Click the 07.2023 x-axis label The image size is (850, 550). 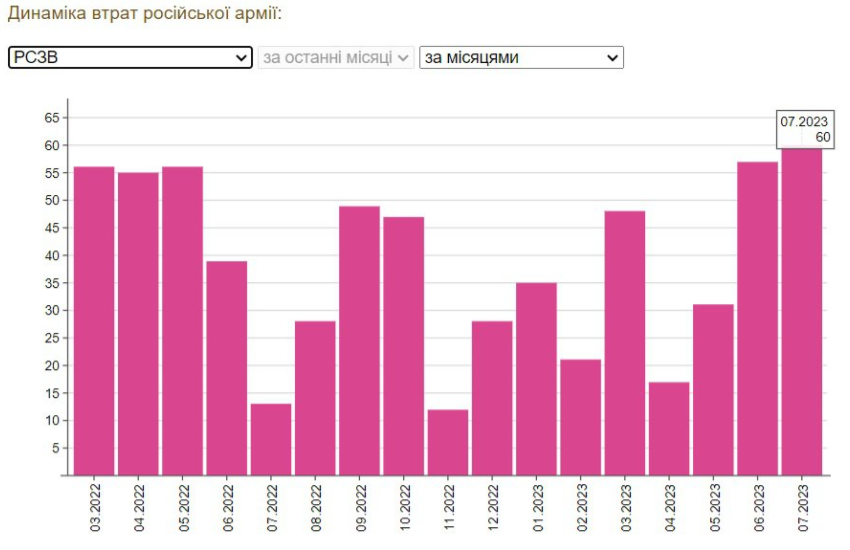click(803, 508)
